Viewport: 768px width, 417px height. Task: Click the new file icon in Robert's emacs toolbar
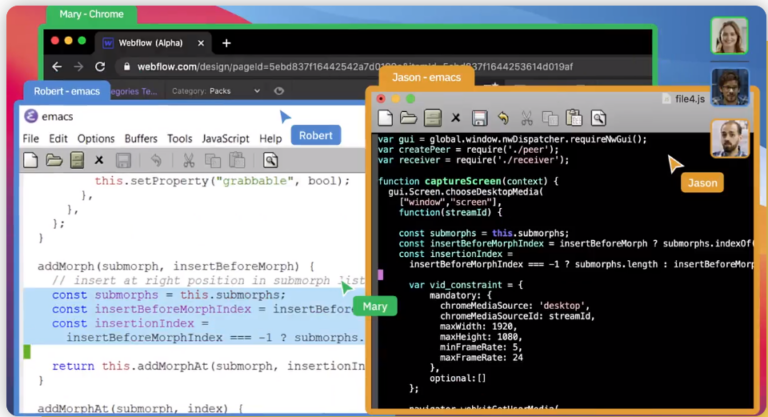[31, 160]
